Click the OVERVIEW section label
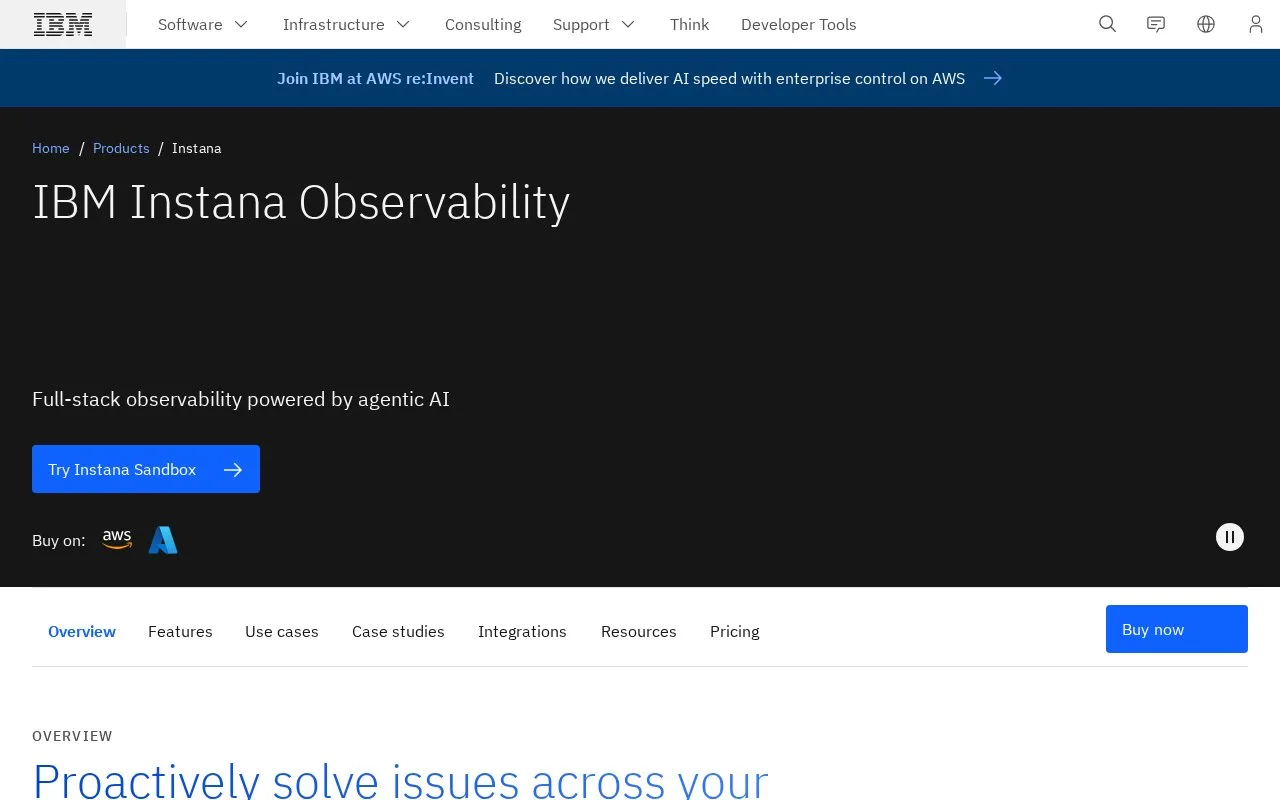The image size is (1280, 800). click(x=72, y=736)
